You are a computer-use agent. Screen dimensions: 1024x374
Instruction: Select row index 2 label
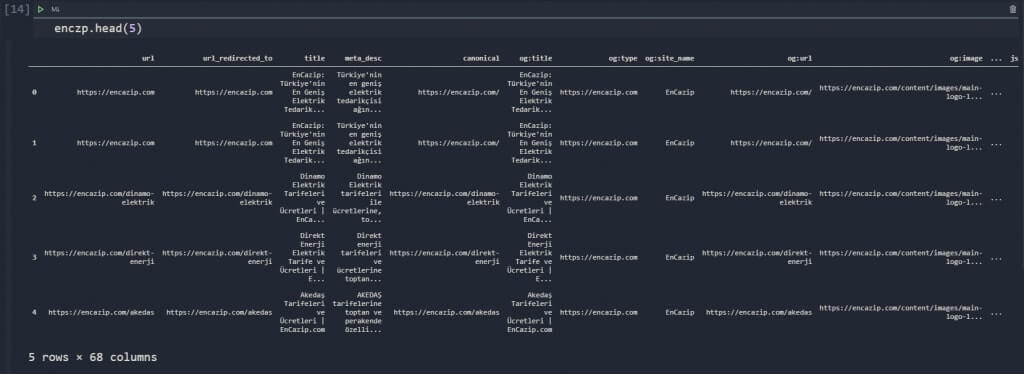coord(35,198)
